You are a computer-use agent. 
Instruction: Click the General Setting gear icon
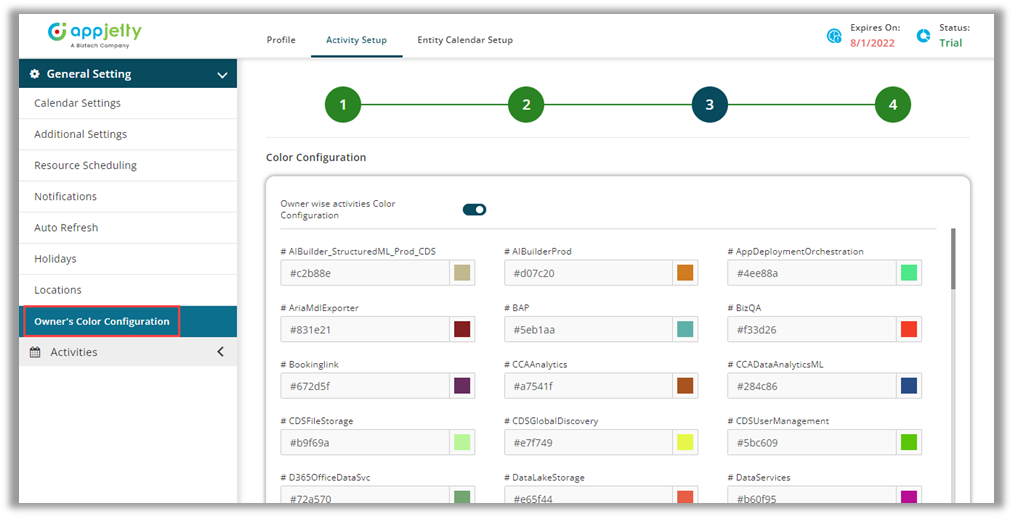click(x=35, y=74)
